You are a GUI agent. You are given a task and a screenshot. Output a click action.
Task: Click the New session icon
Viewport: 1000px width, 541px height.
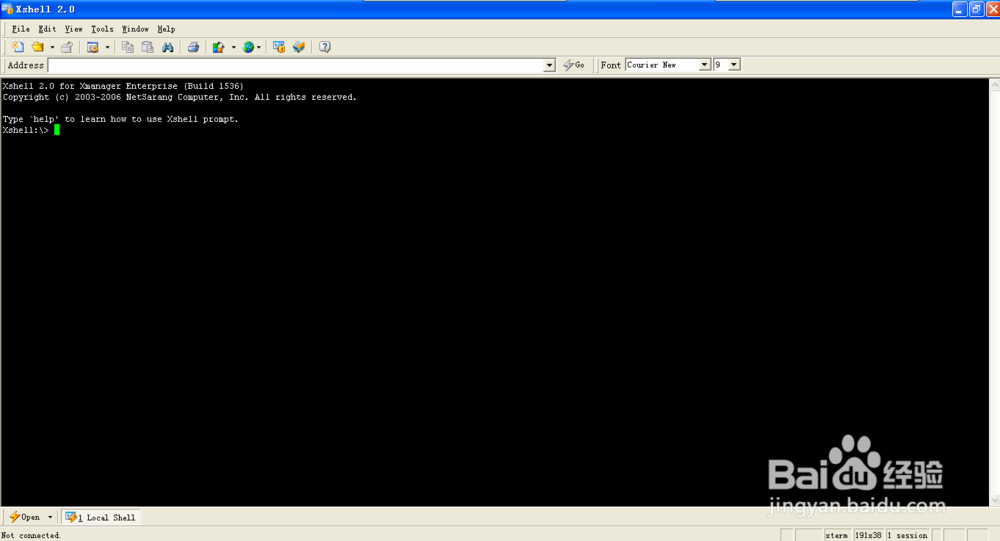click(x=18, y=47)
